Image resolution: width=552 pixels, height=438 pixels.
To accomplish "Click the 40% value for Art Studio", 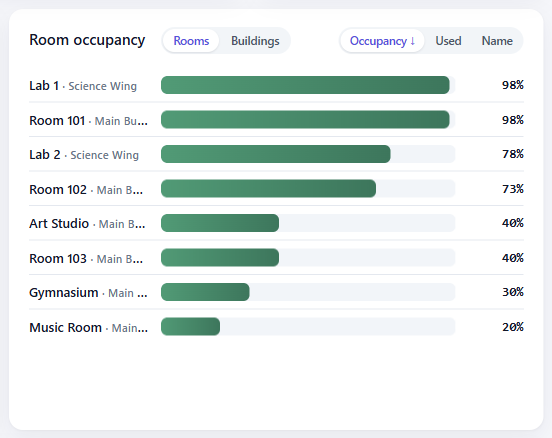I will 513,223.
